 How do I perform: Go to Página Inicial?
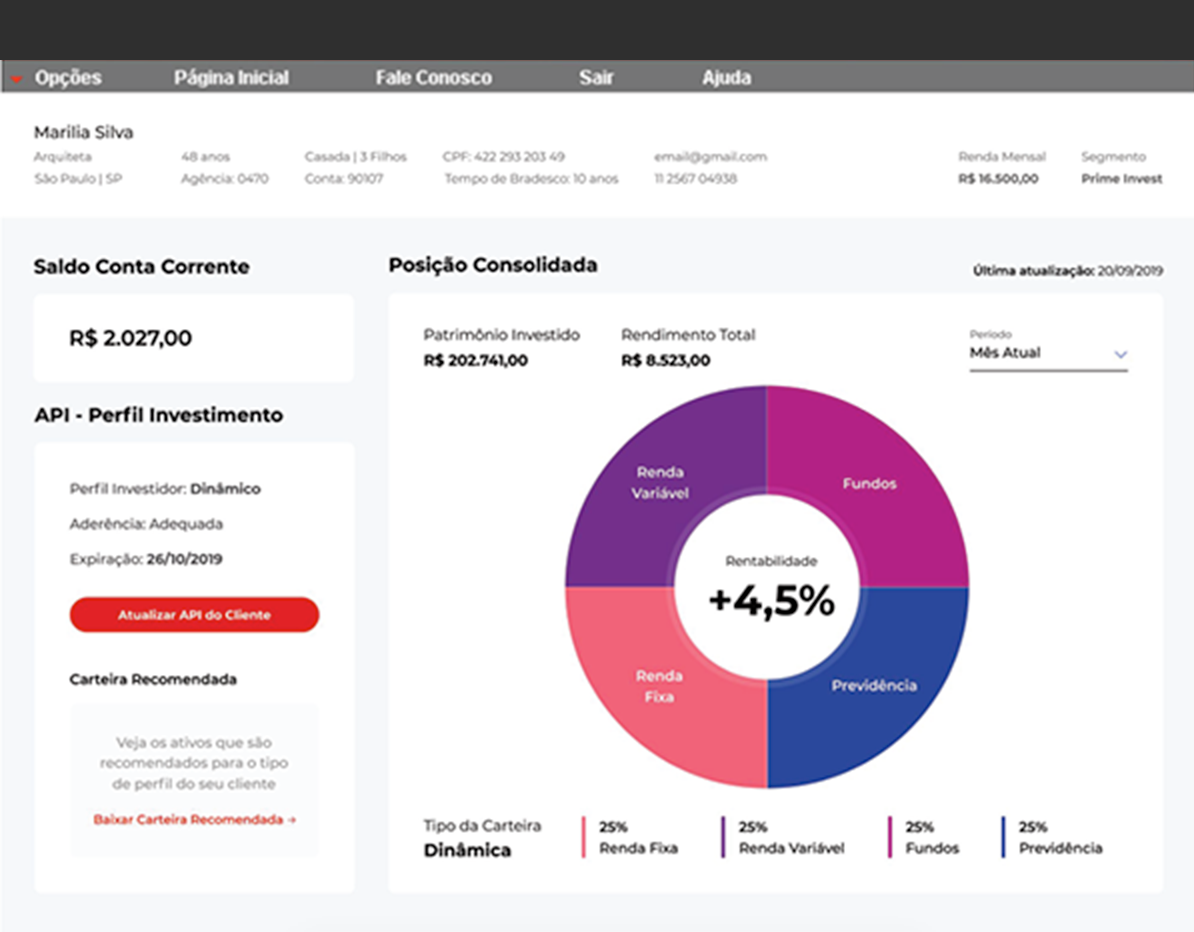231,78
